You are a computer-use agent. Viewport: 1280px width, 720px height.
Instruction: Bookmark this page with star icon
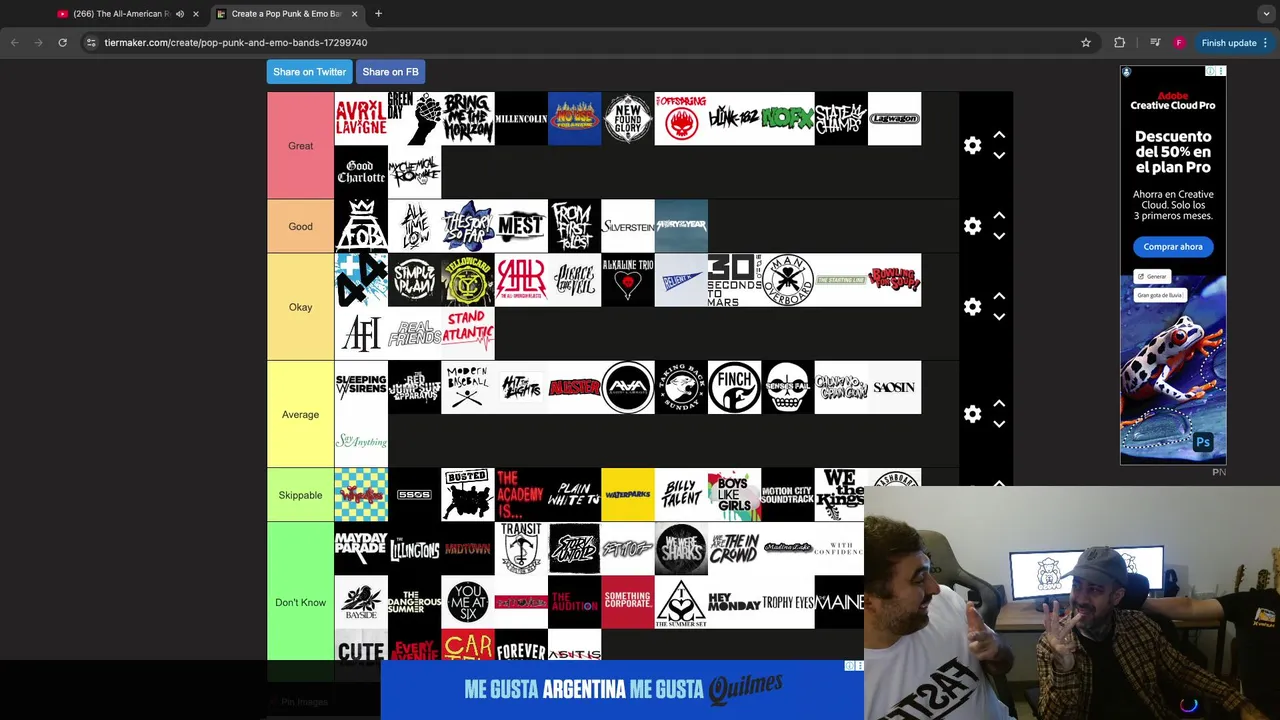click(1086, 43)
